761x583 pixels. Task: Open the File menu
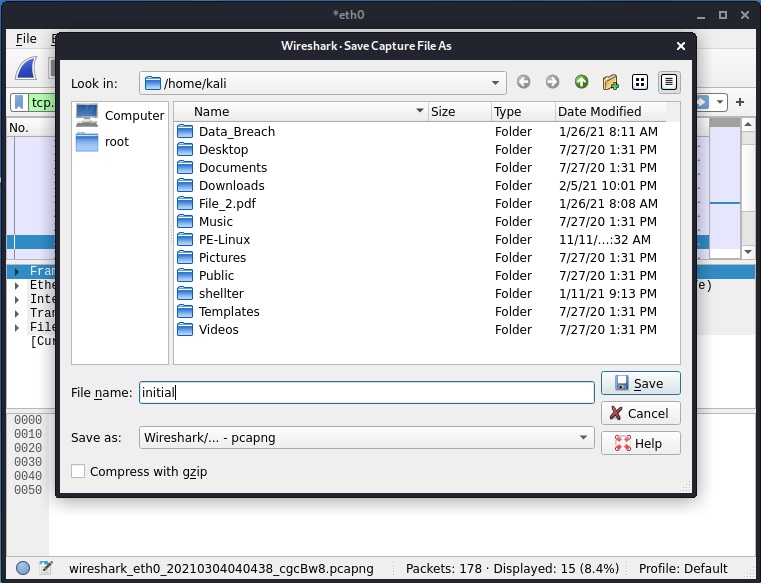pyautogui.click(x=26, y=39)
